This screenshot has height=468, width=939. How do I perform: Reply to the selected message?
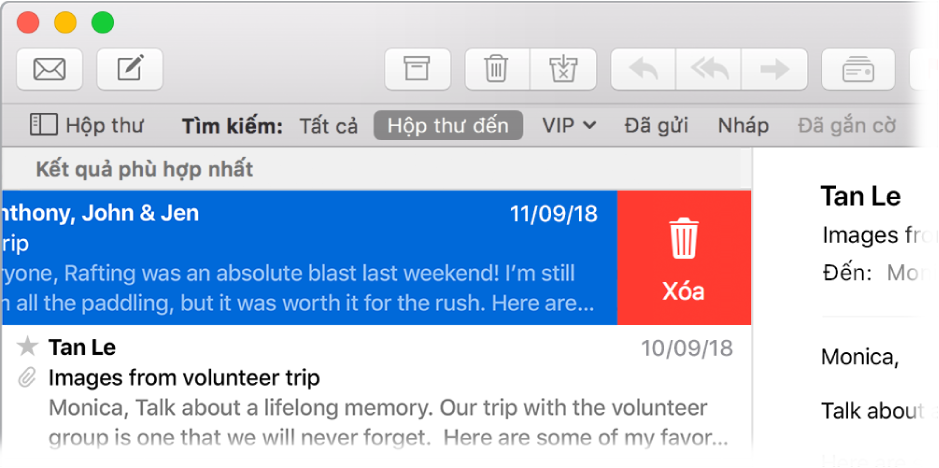pyautogui.click(x=643, y=69)
